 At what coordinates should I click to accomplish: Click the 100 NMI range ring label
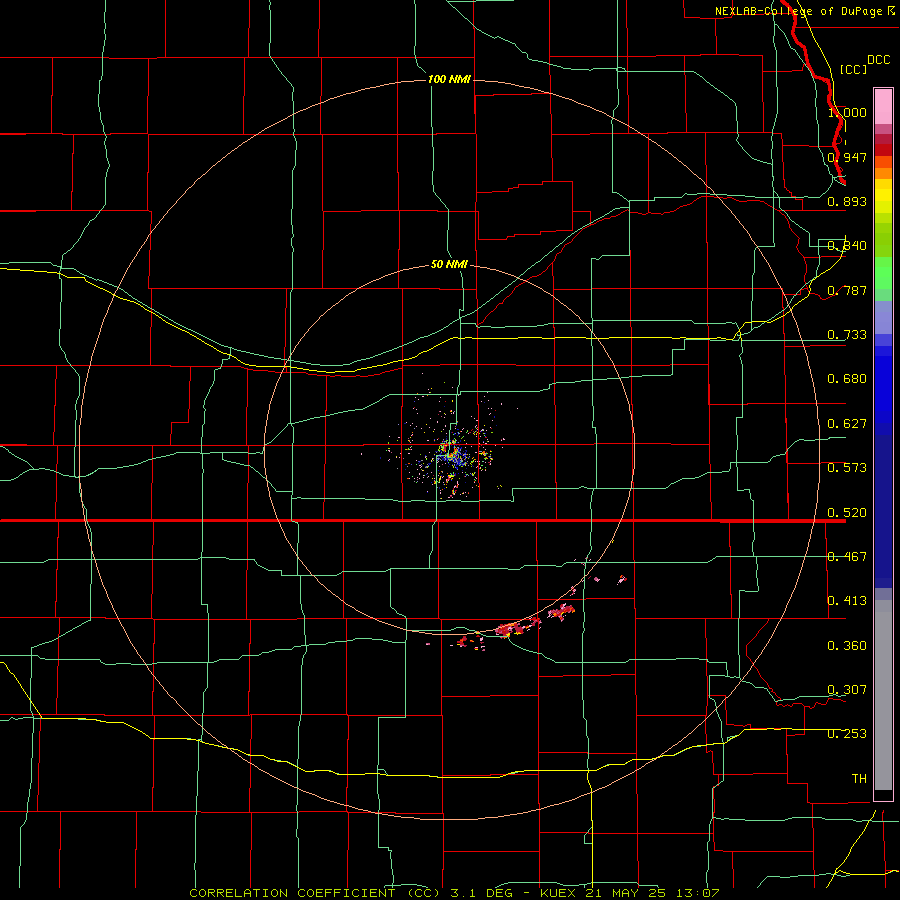click(x=449, y=79)
